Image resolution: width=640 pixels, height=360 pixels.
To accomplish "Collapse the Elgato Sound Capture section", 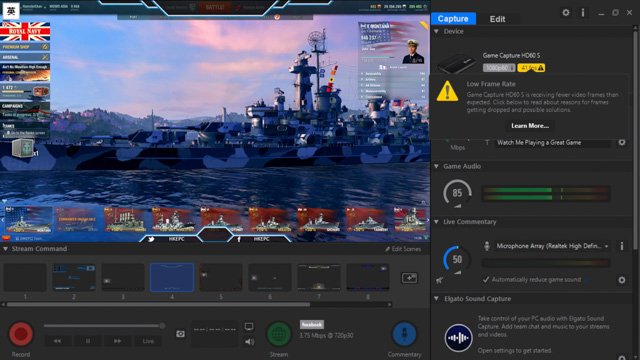I will click(436, 299).
